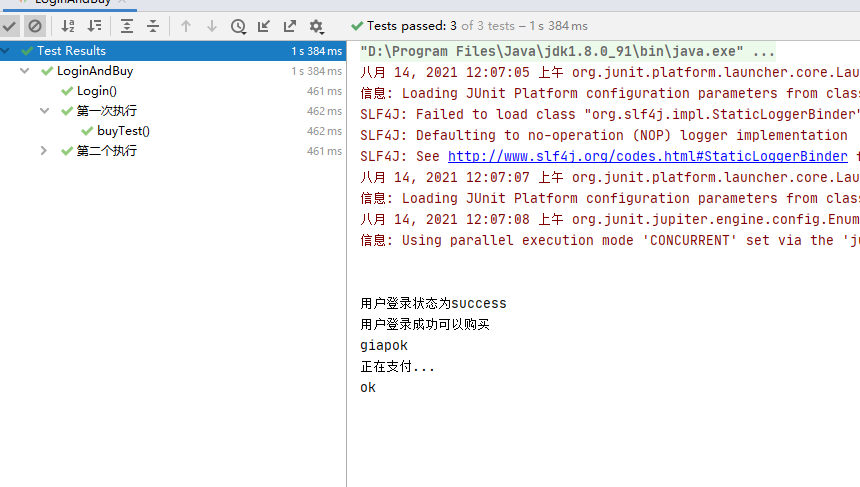The height and width of the screenshot is (487, 860).
Task: Click the 'Defaulting to no-operation' log line
Action: click(x=603, y=135)
